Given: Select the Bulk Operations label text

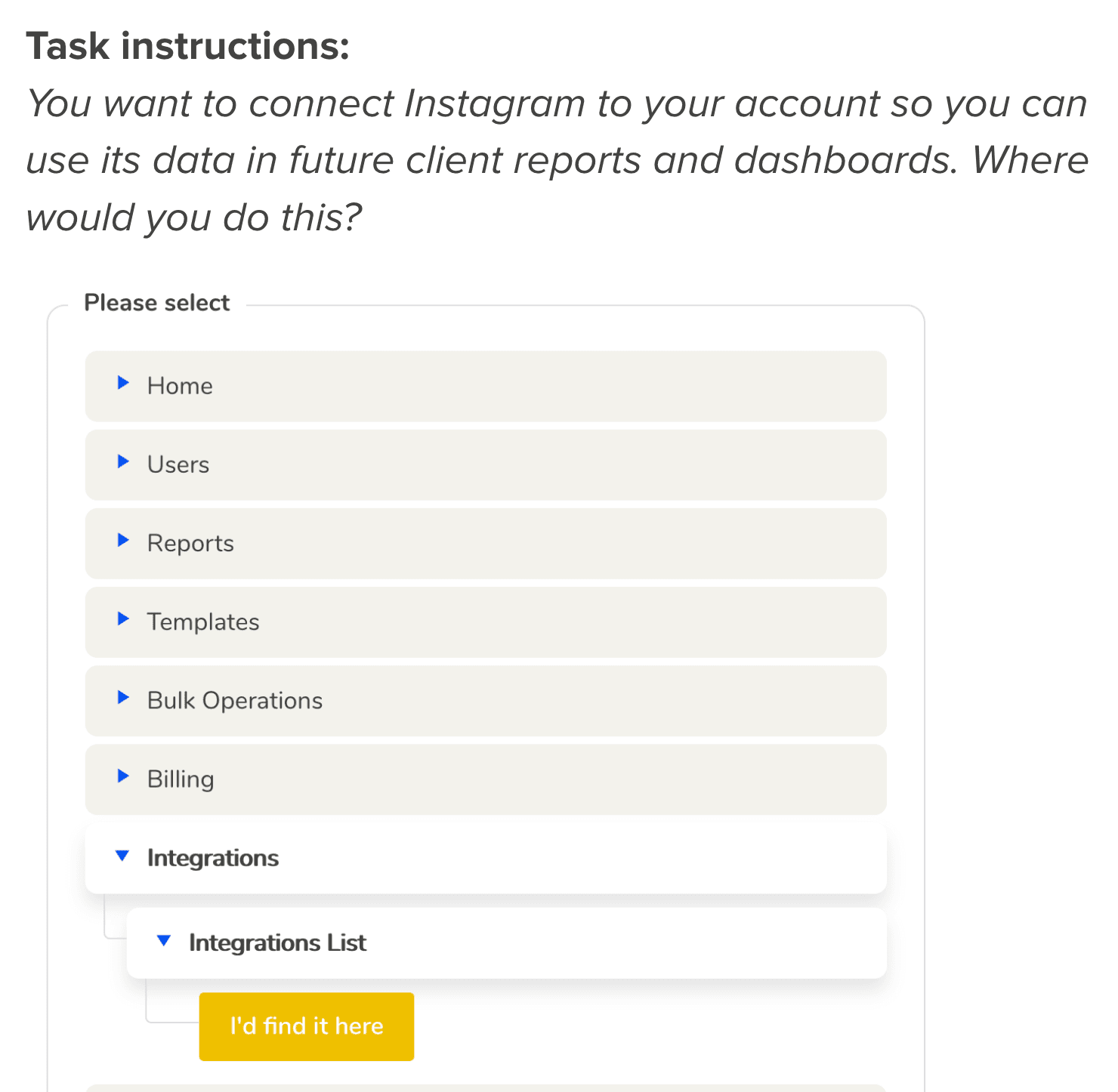Looking at the screenshot, I should [x=235, y=700].
